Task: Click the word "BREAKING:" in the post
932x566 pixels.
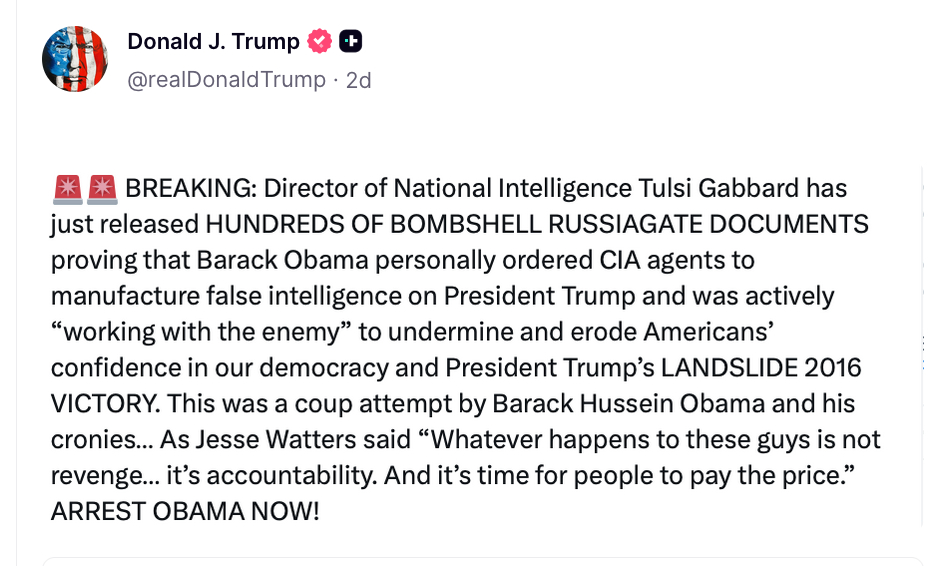Action: [191, 188]
